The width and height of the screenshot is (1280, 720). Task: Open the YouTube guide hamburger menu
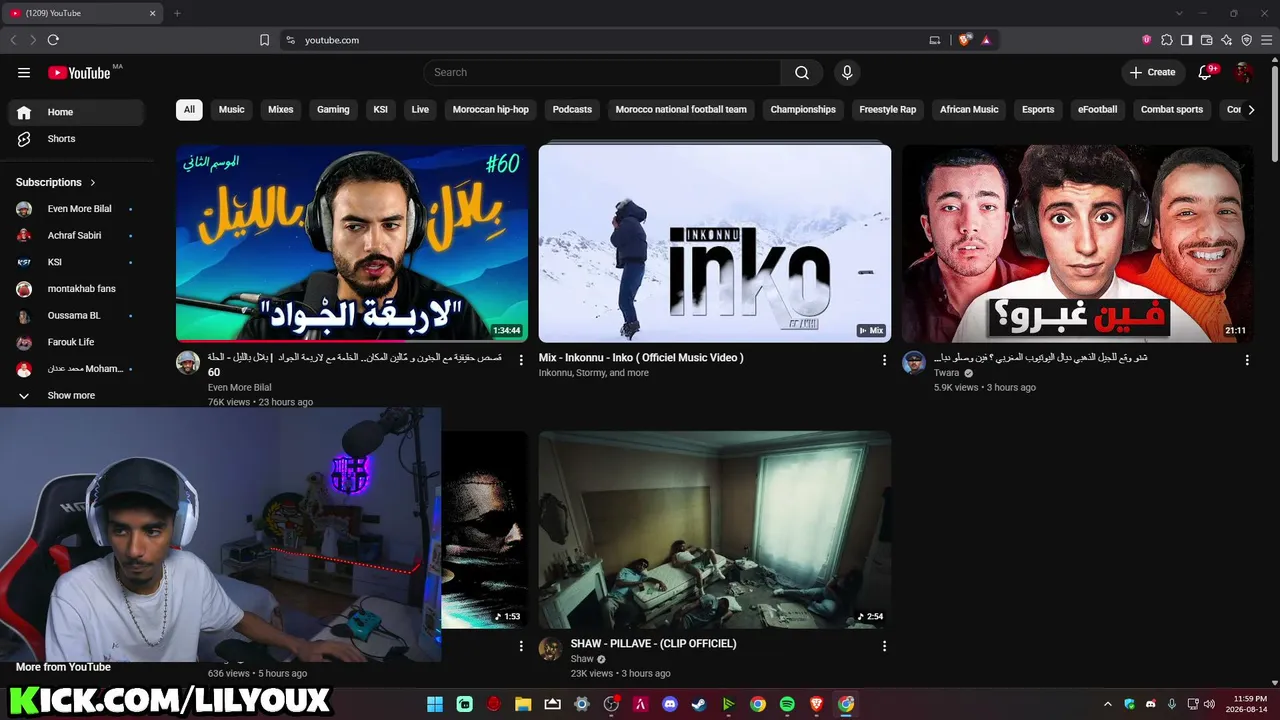pyautogui.click(x=24, y=72)
